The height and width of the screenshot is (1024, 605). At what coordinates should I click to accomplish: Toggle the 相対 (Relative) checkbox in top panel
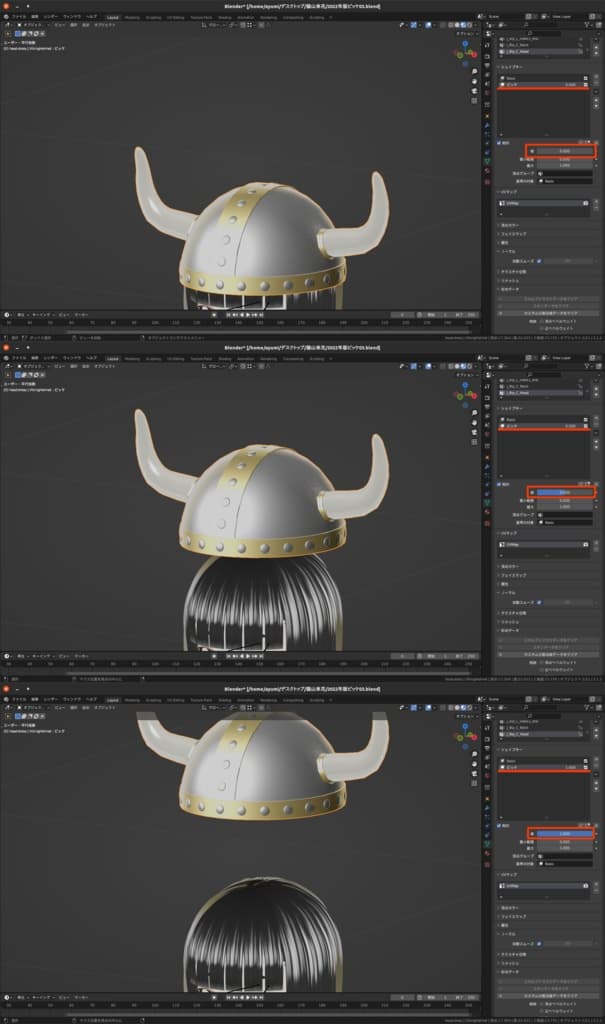pyautogui.click(x=501, y=143)
